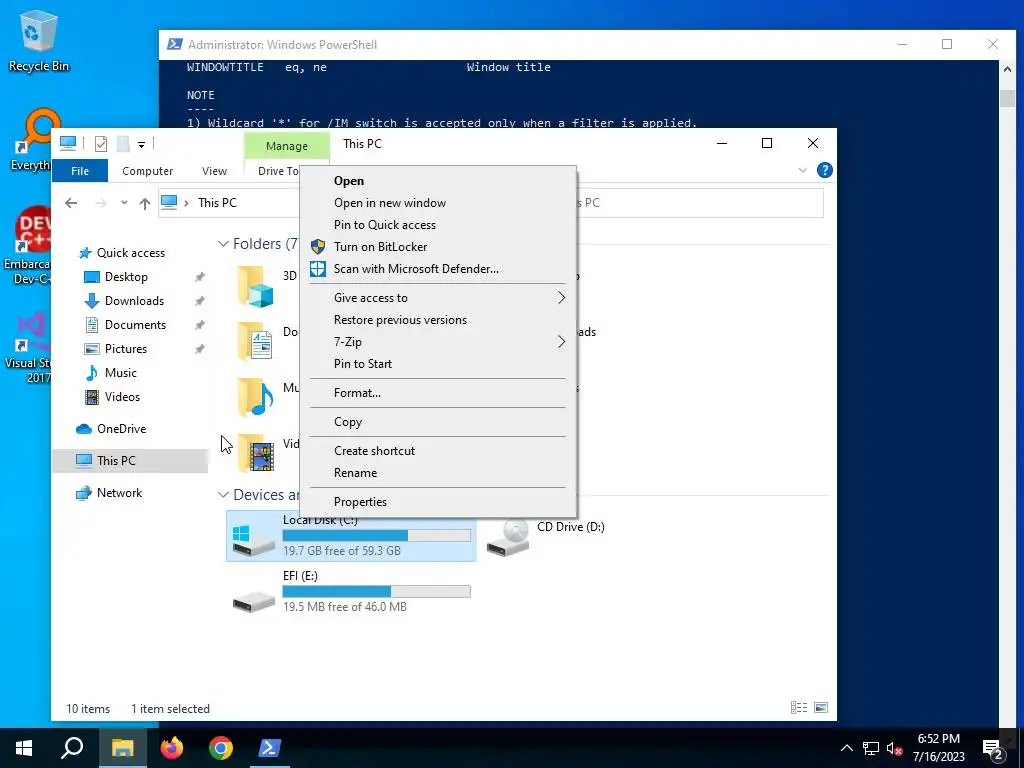Click the Properties quick access toolbar icon
This screenshot has height=768, width=1024.
coord(101,144)
